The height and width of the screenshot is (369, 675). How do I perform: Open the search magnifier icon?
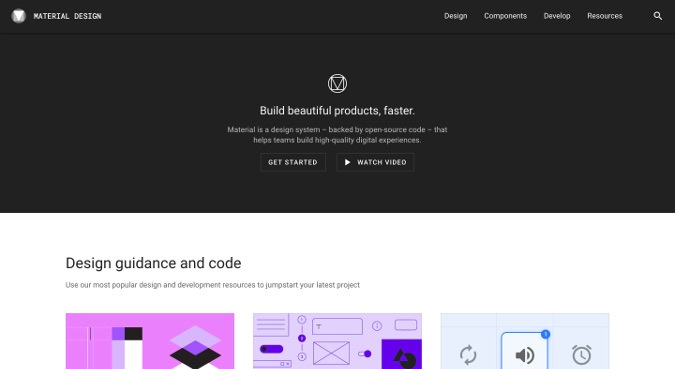[x=657, y=16]
